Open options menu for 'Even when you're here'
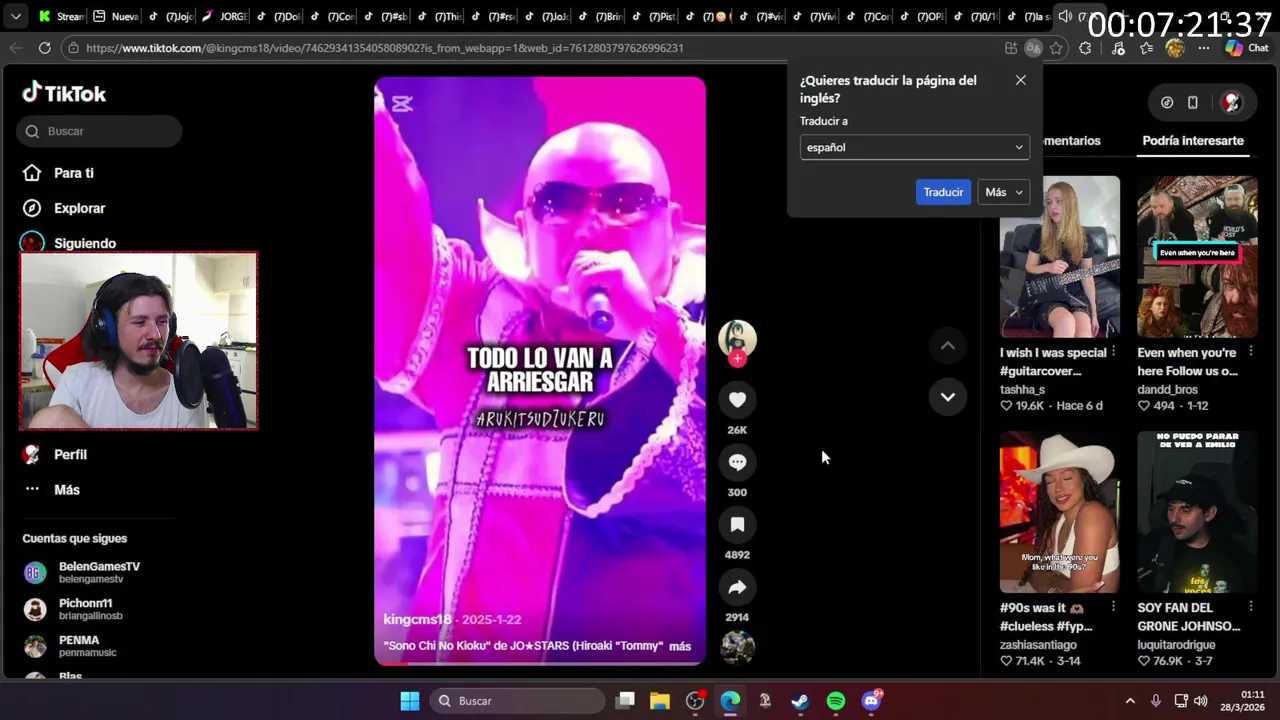Image resolution: width=1280 pixels, height=720 pixels. [x=1251, y=352]
